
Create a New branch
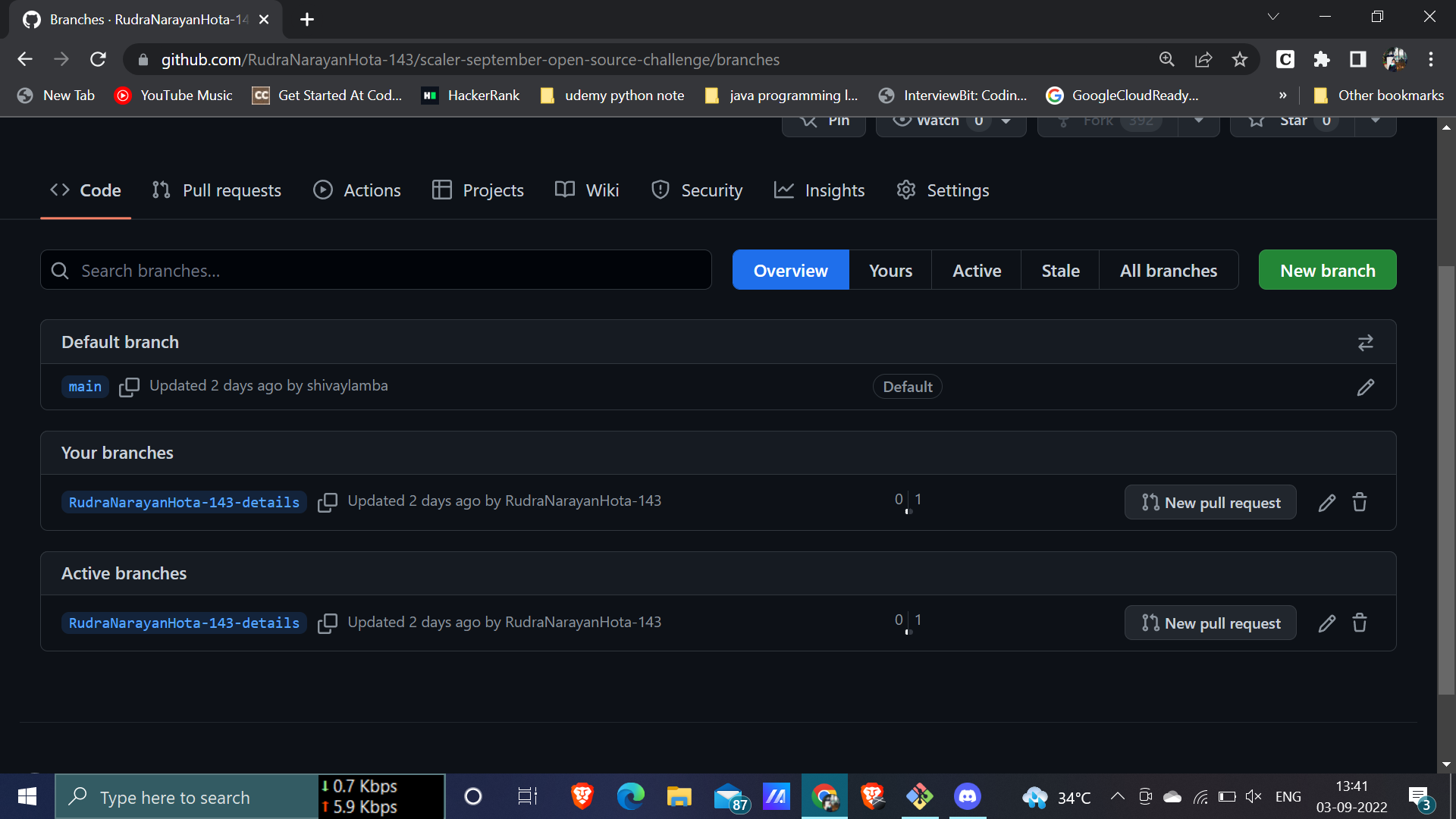(x=1327, y=270)
